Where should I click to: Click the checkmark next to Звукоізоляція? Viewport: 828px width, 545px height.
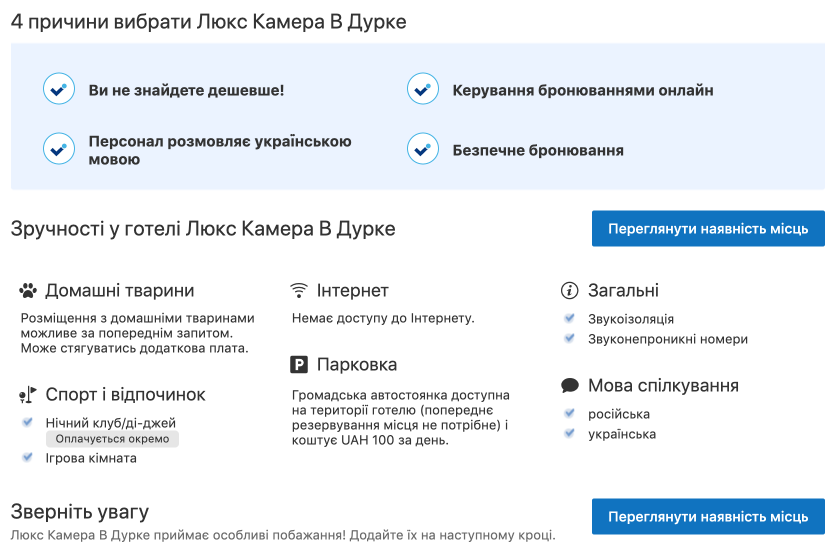pos(569,319)
